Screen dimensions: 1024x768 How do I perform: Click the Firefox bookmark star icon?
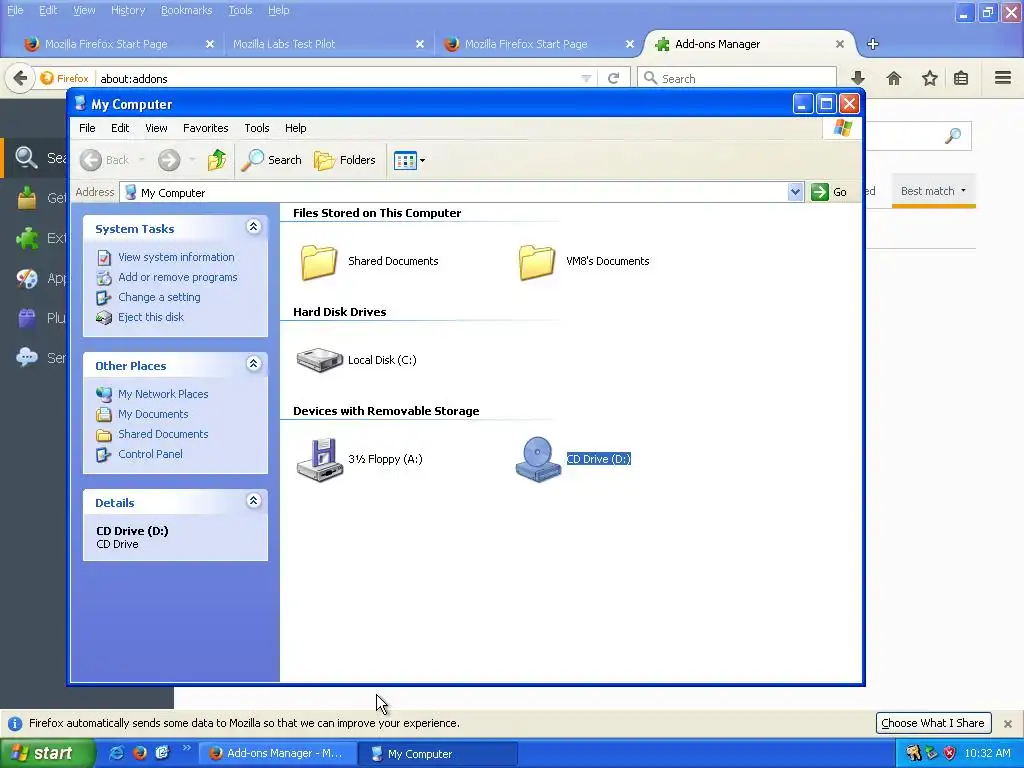[929, 78]
